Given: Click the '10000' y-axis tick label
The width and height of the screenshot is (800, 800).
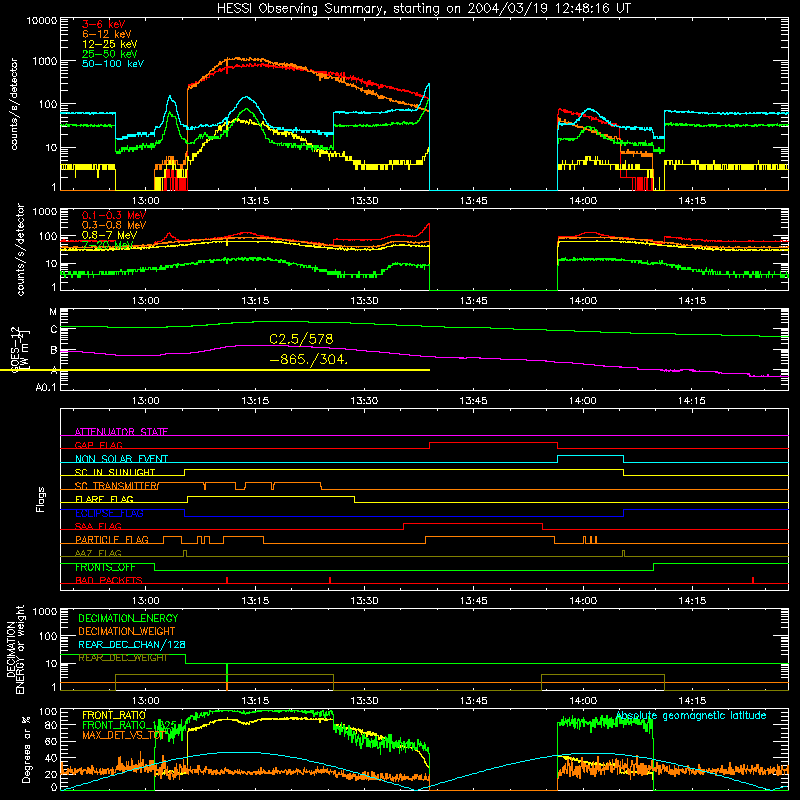Looking at the screenshot, I should [42, 21].
